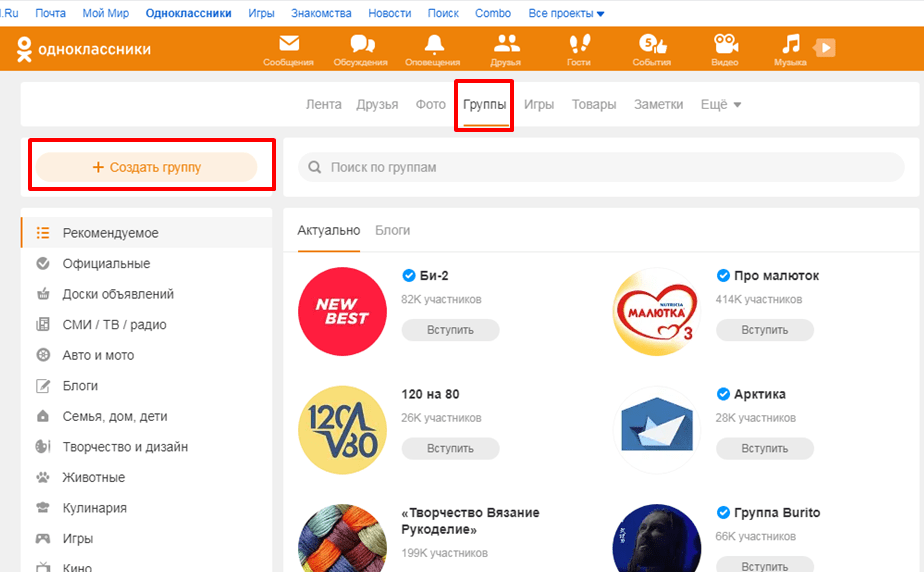Select Животные category
This screenshot has height=572, width=924.
pyautogui.click(x=147, y=478)
